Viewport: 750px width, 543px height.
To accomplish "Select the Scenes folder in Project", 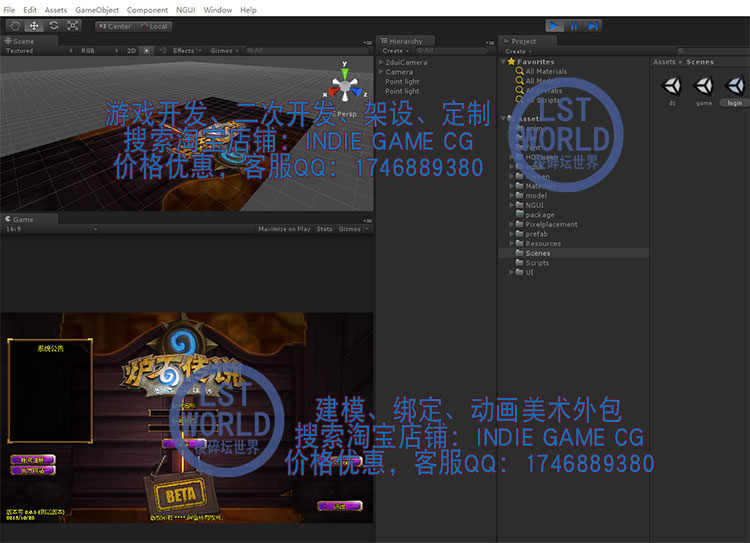I will pos(574,253).
